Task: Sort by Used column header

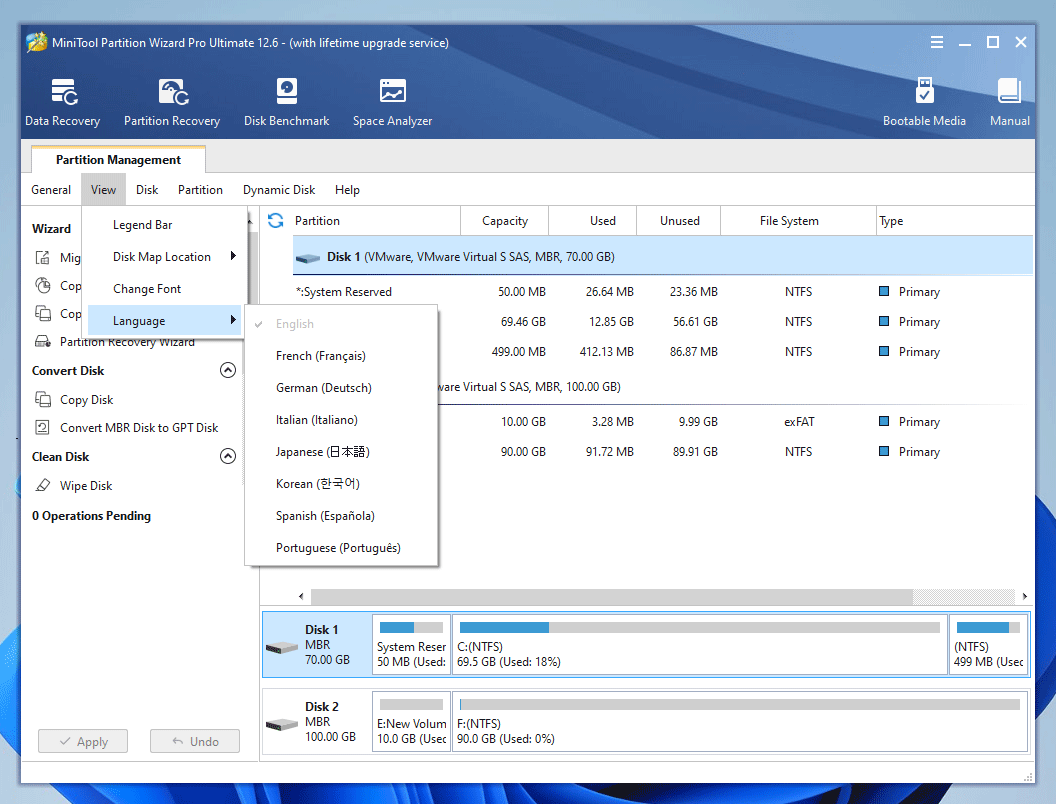Action: [x=593, y=221]
